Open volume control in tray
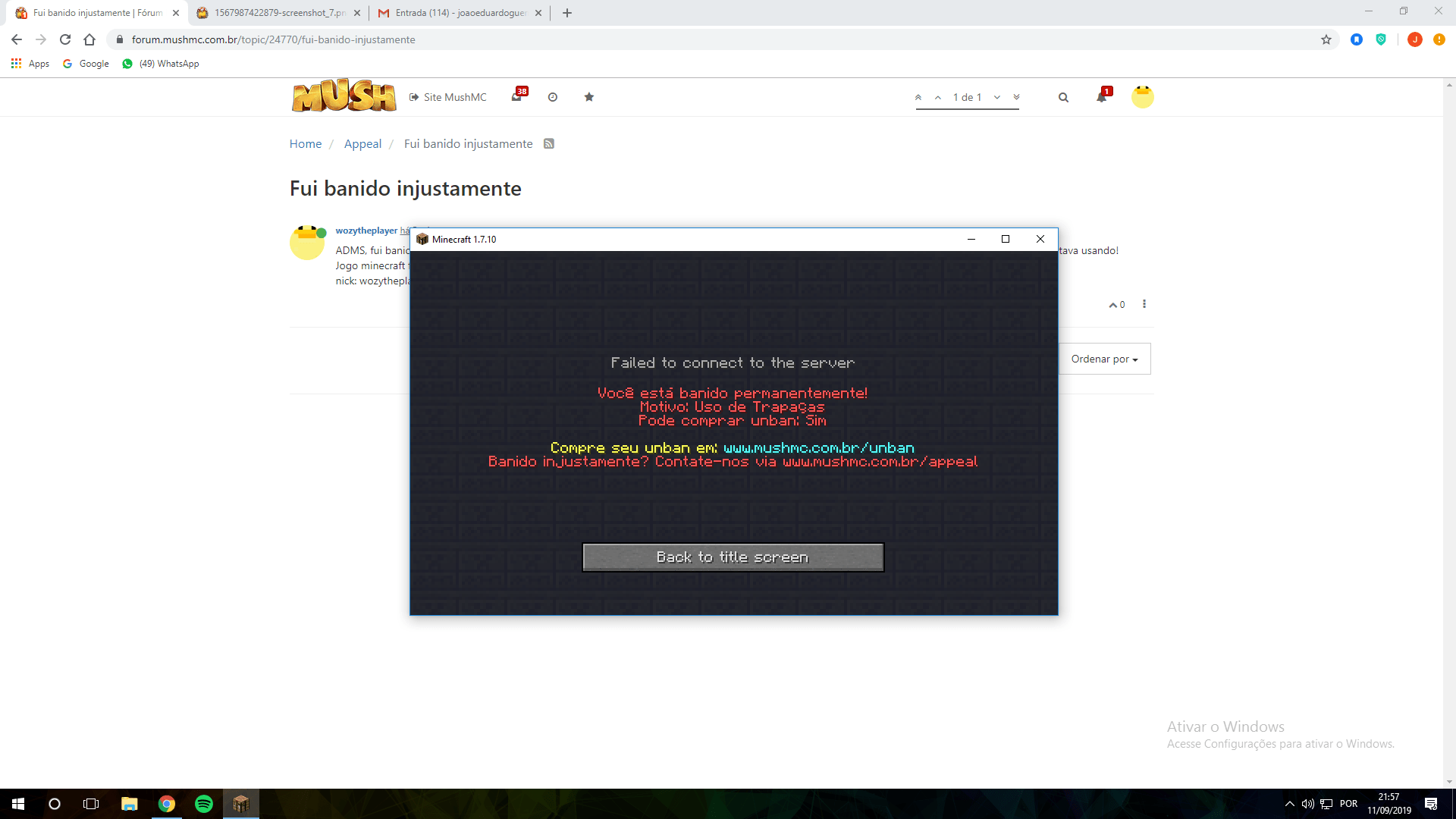1456x819 pixels. (1307, 804)
